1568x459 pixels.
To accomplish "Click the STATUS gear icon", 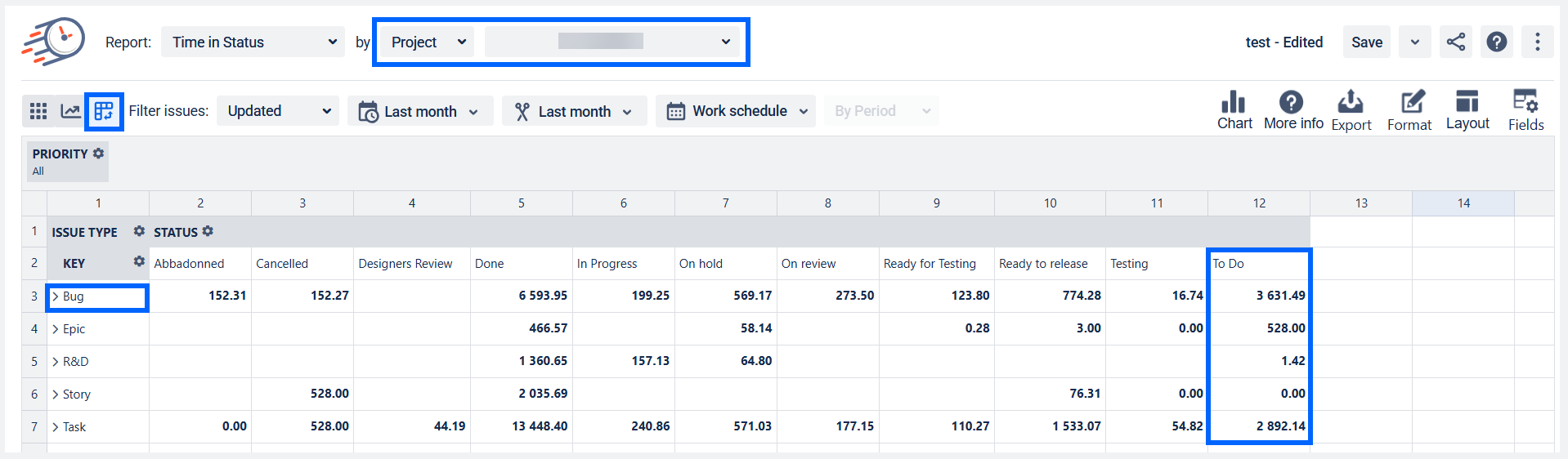I will coord(208,232).
